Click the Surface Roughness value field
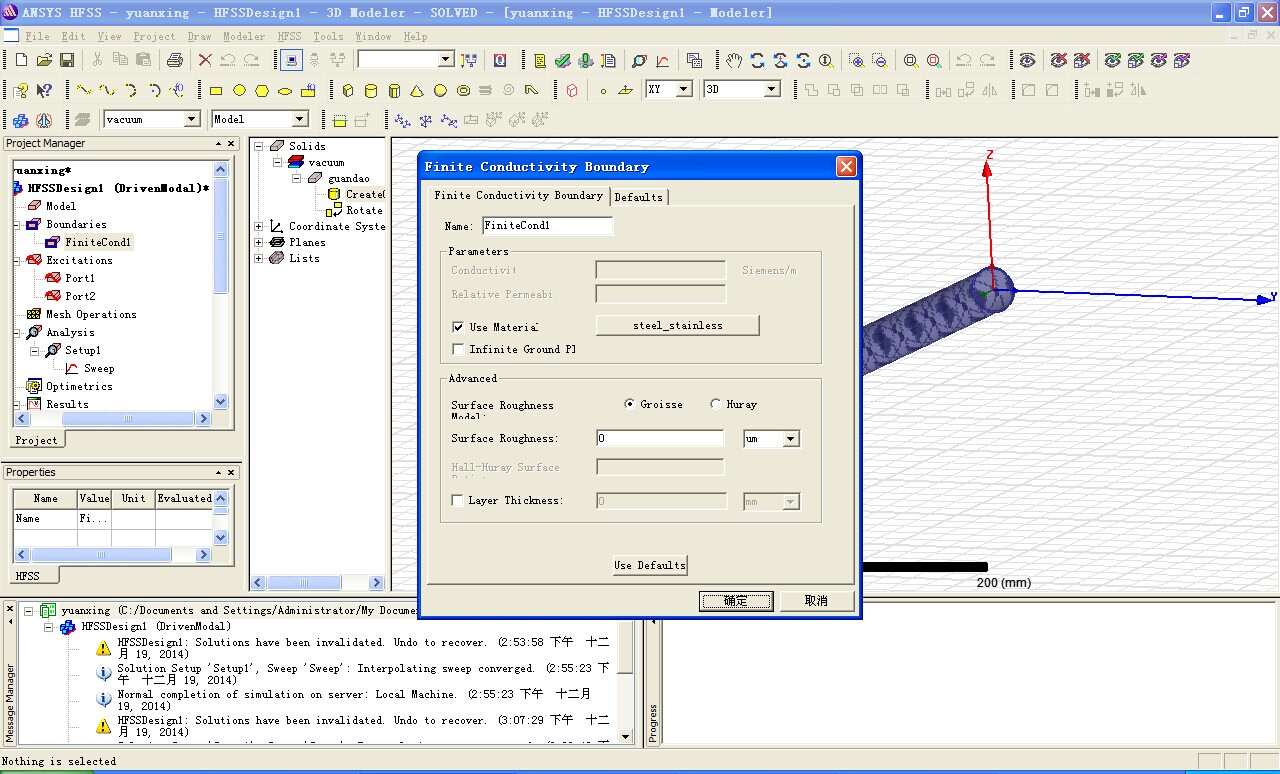The width and height of the screenshot is (1280, 774). point(660,439)
